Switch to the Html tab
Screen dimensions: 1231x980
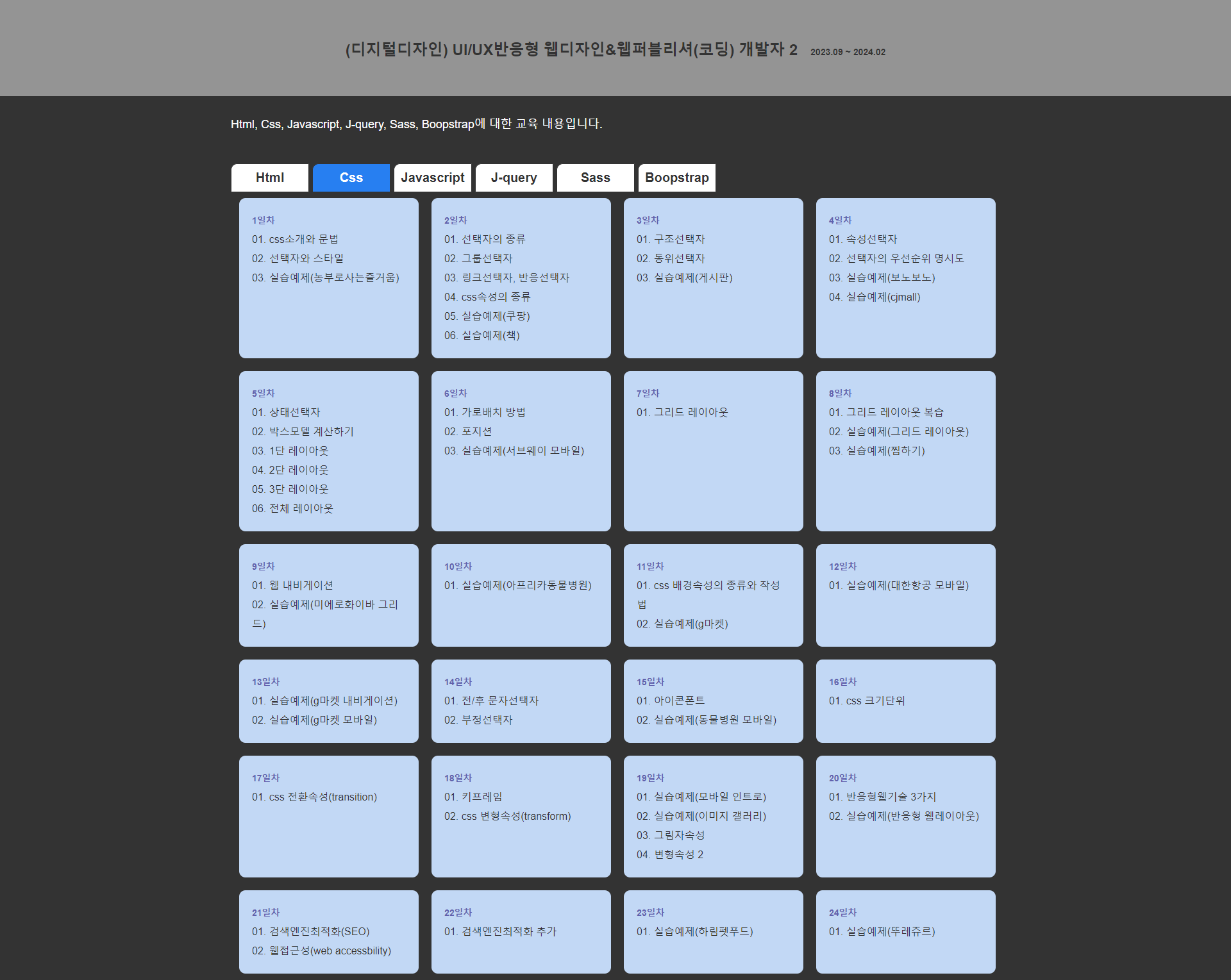tap(269, 178)
